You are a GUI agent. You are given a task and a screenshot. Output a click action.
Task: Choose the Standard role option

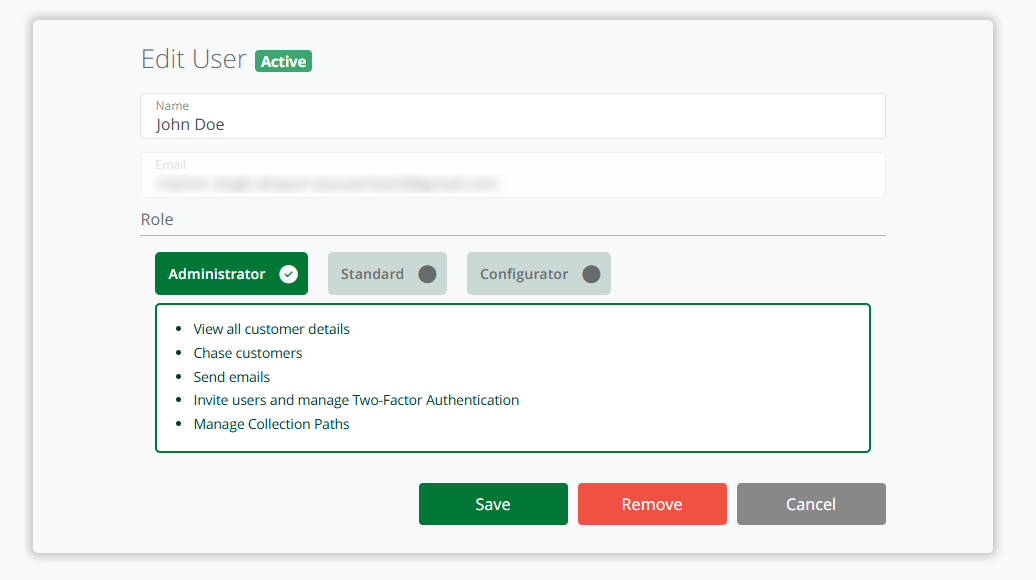coord(372,274)
